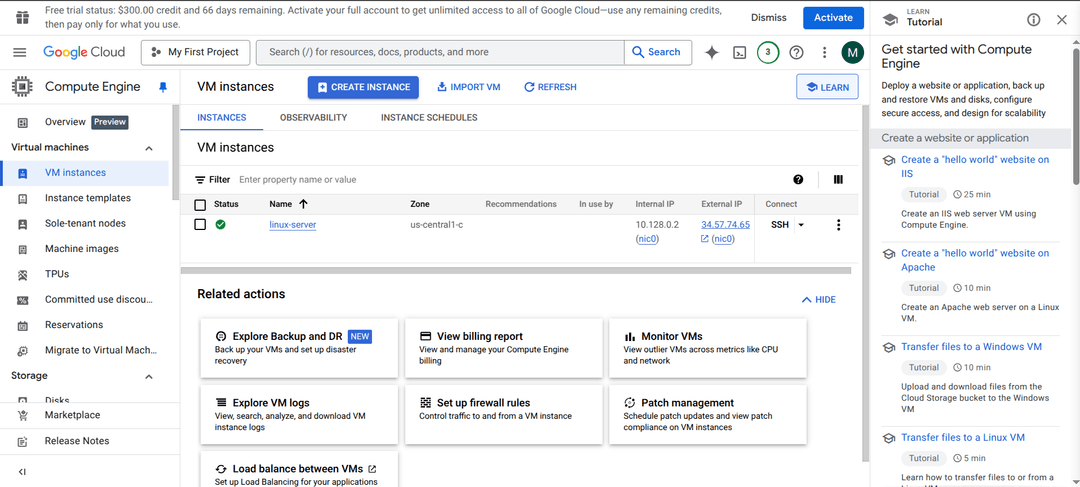This screenshot has height=487, width=1080.
Task: Open the external IP link icon
Action: 705,239
